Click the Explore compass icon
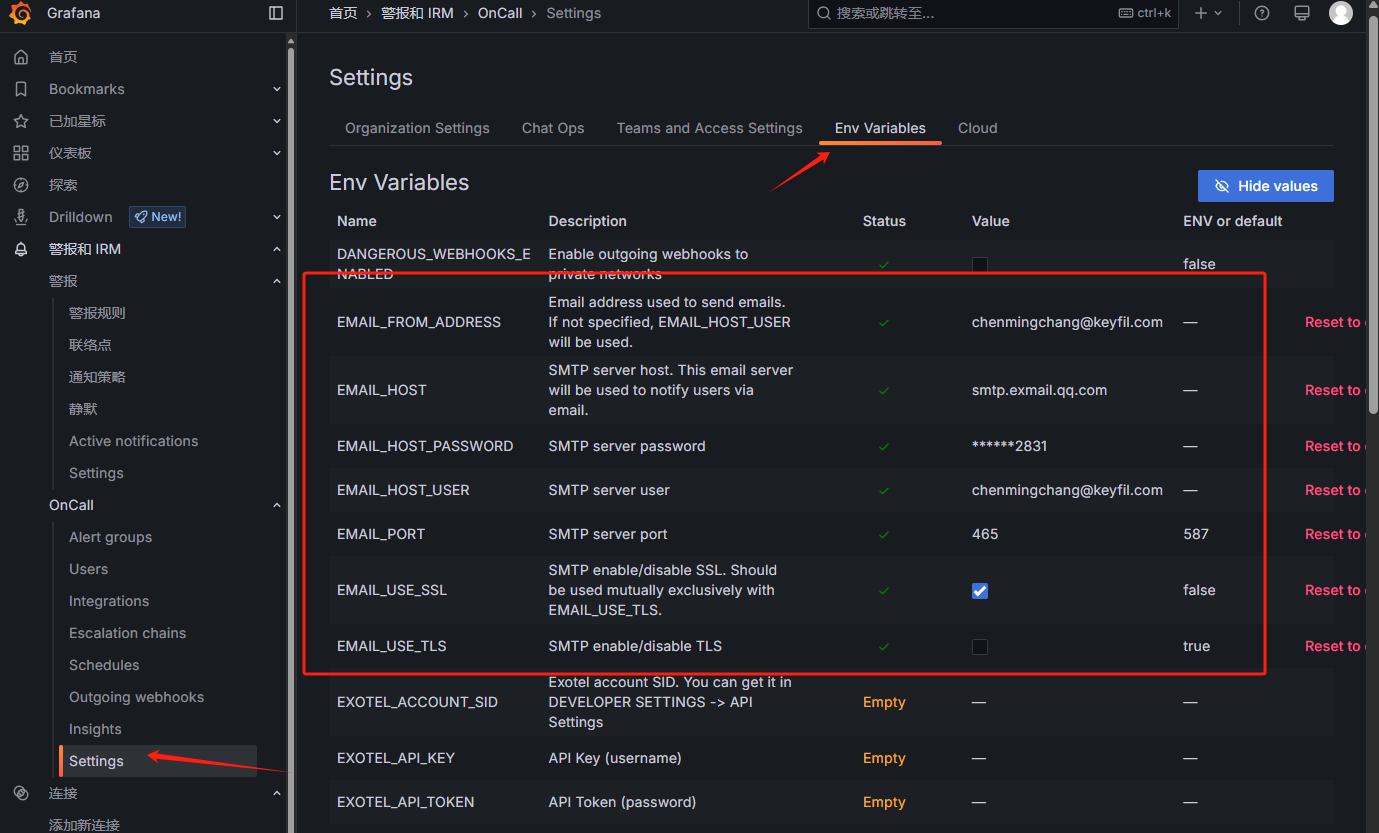Image resolution: width=1379 pixels, height=833 pixels. click(21, 185)
